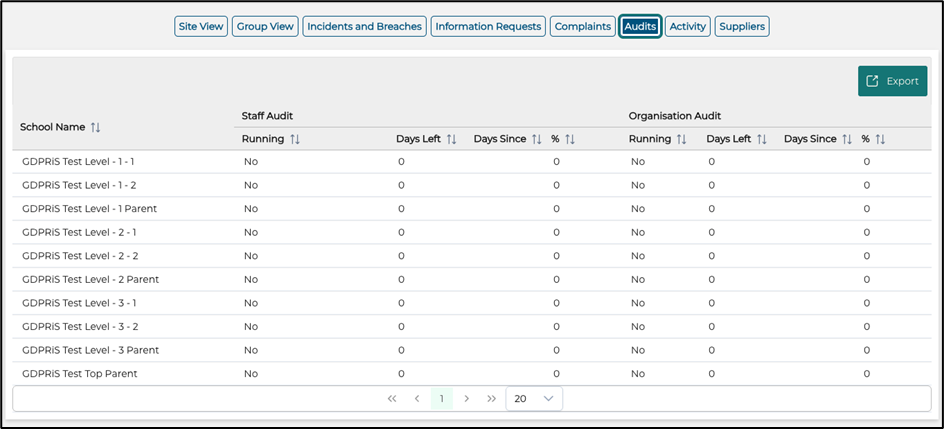
Task: Select page 1 in paginator
Action: [441, 398]
